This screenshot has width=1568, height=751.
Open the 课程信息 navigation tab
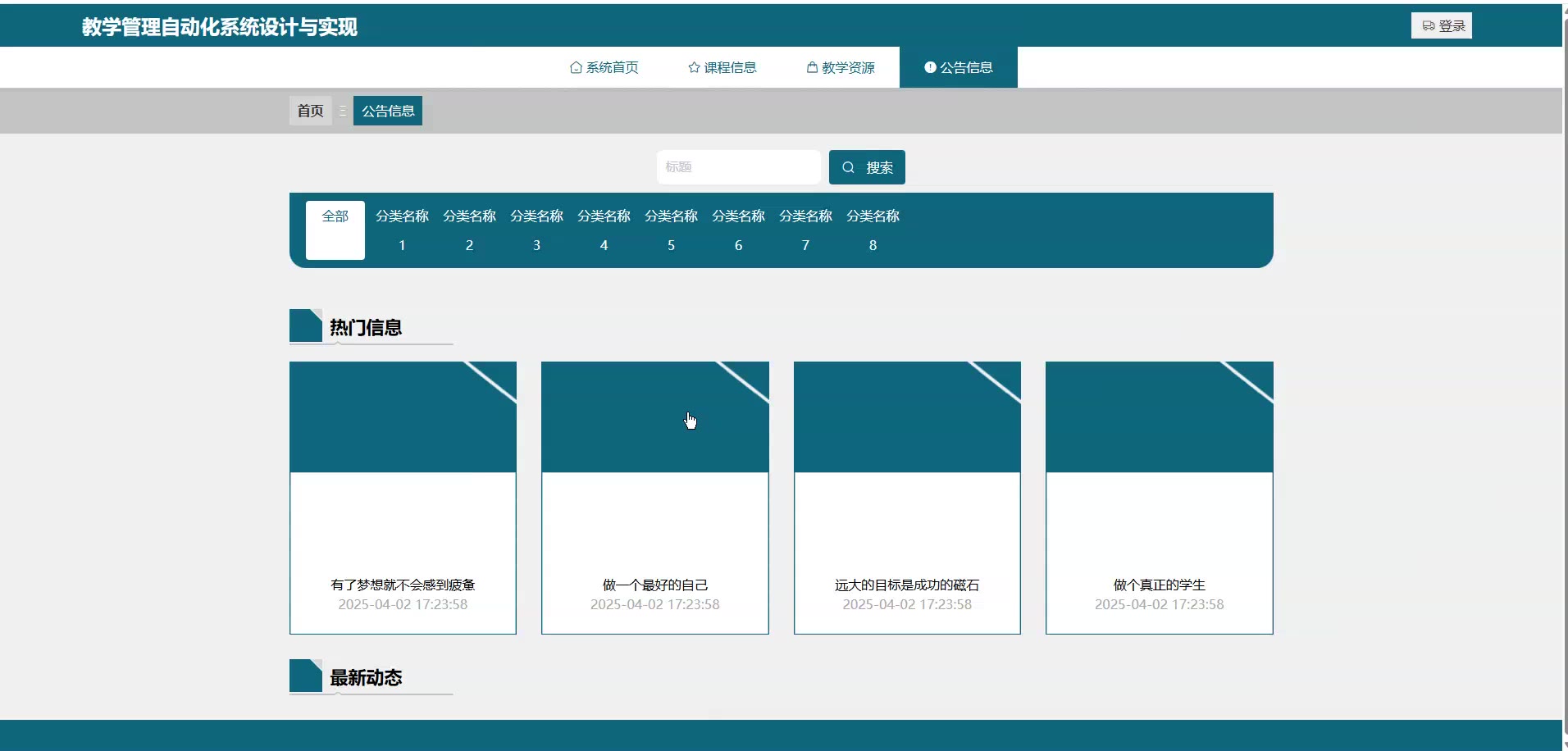722,67
